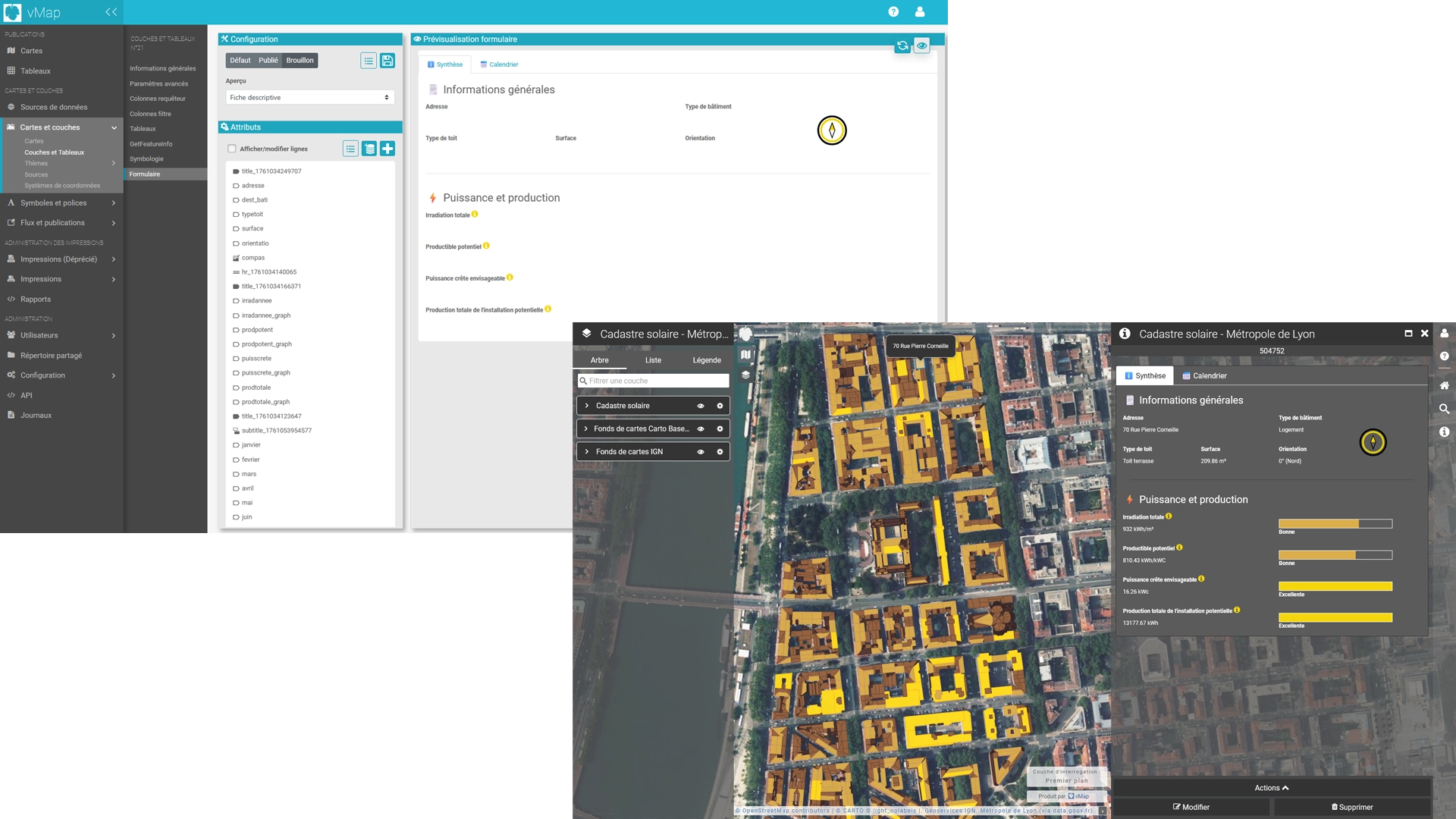
Task: Click the Filtrer une couche input field
Action: coord(656,381)
